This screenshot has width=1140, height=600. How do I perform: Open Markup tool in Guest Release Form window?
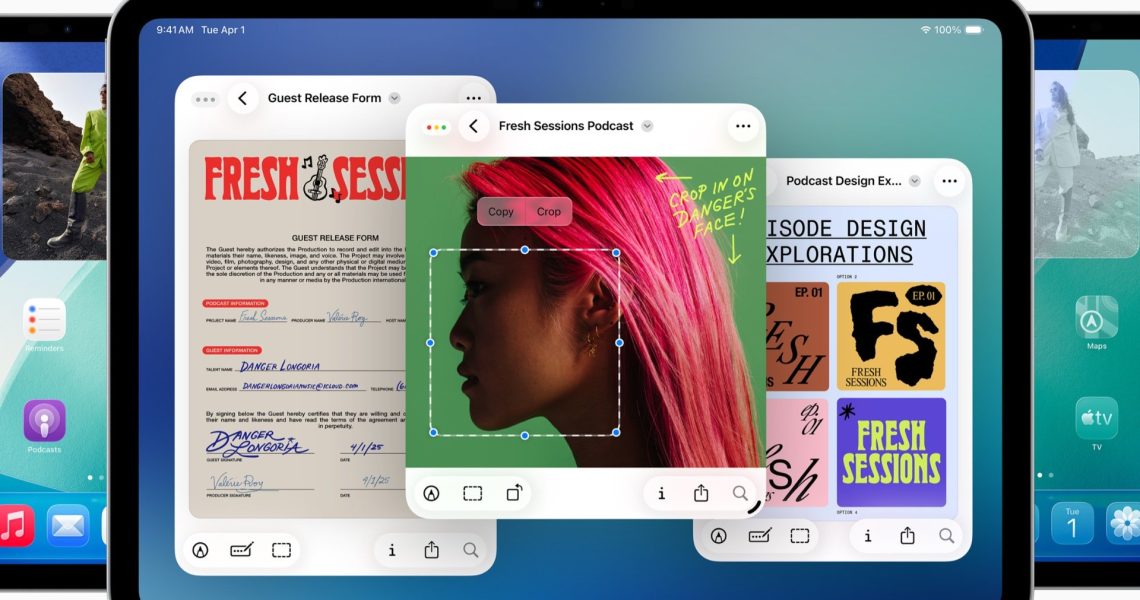[200, 551]
